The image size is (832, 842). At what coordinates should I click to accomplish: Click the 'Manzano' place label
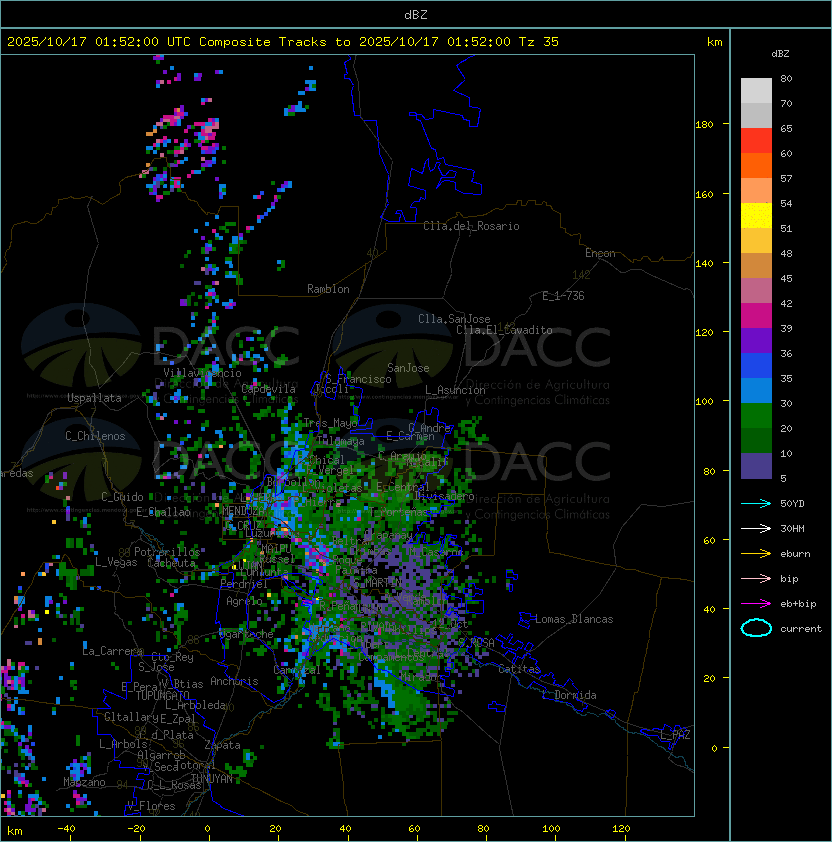pyautogui.click(x=84, y=782)
